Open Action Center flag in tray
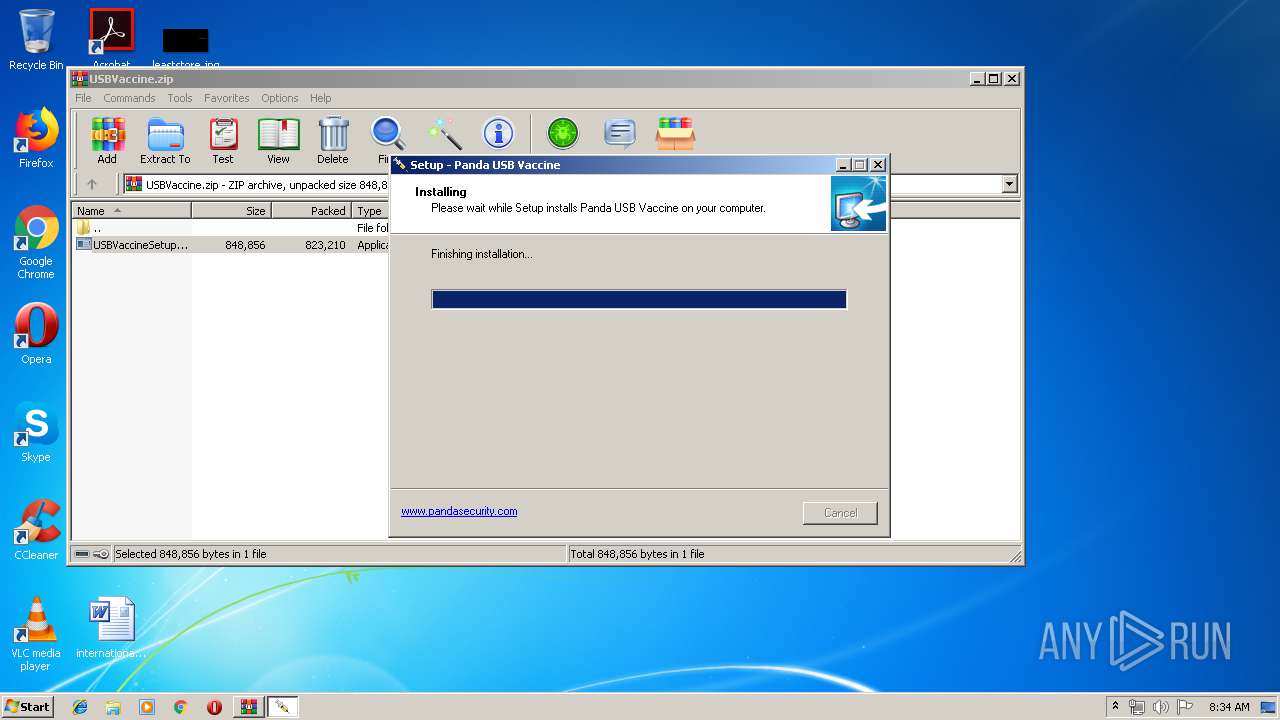The width and height of the screenshot is (1280, 720). [x=1184, y=707]
